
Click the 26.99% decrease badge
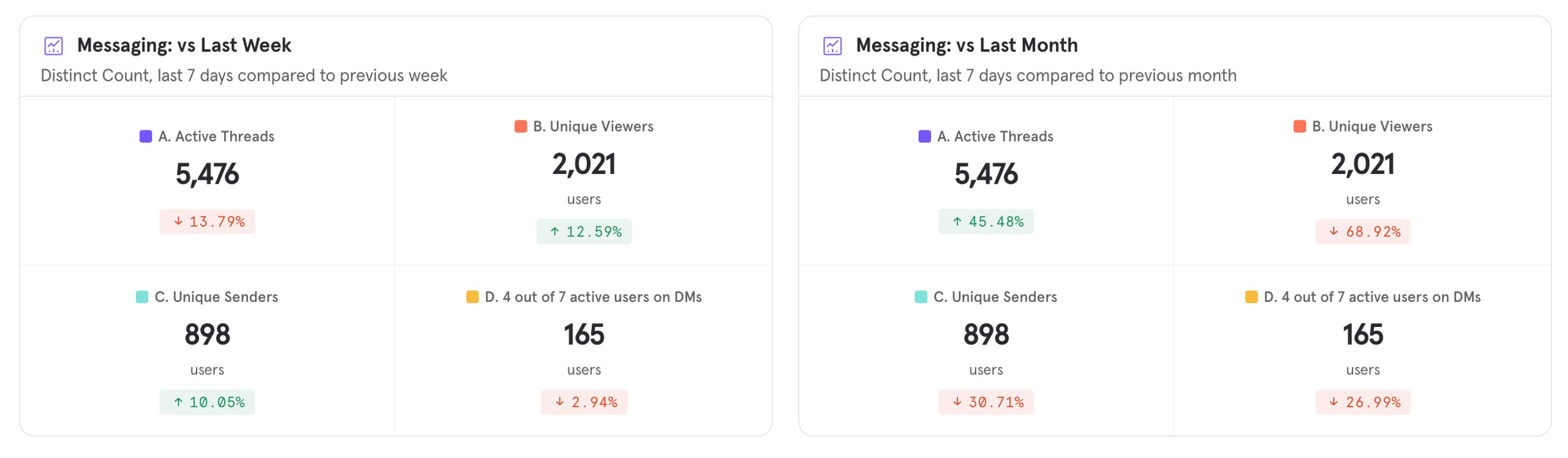tap(1363, 402)
